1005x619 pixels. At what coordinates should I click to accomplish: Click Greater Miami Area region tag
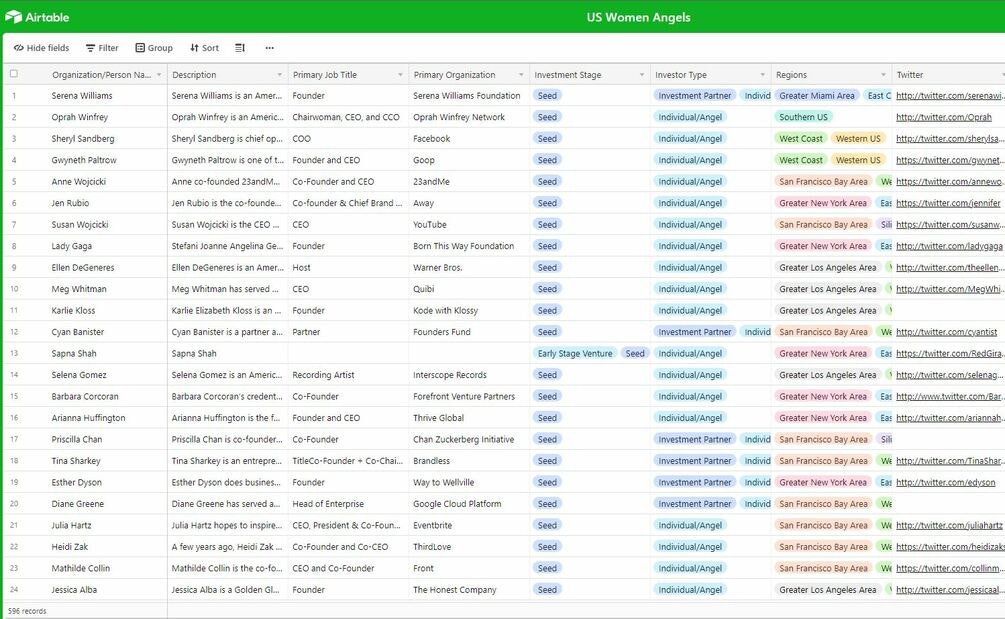[x=817, y=95]
